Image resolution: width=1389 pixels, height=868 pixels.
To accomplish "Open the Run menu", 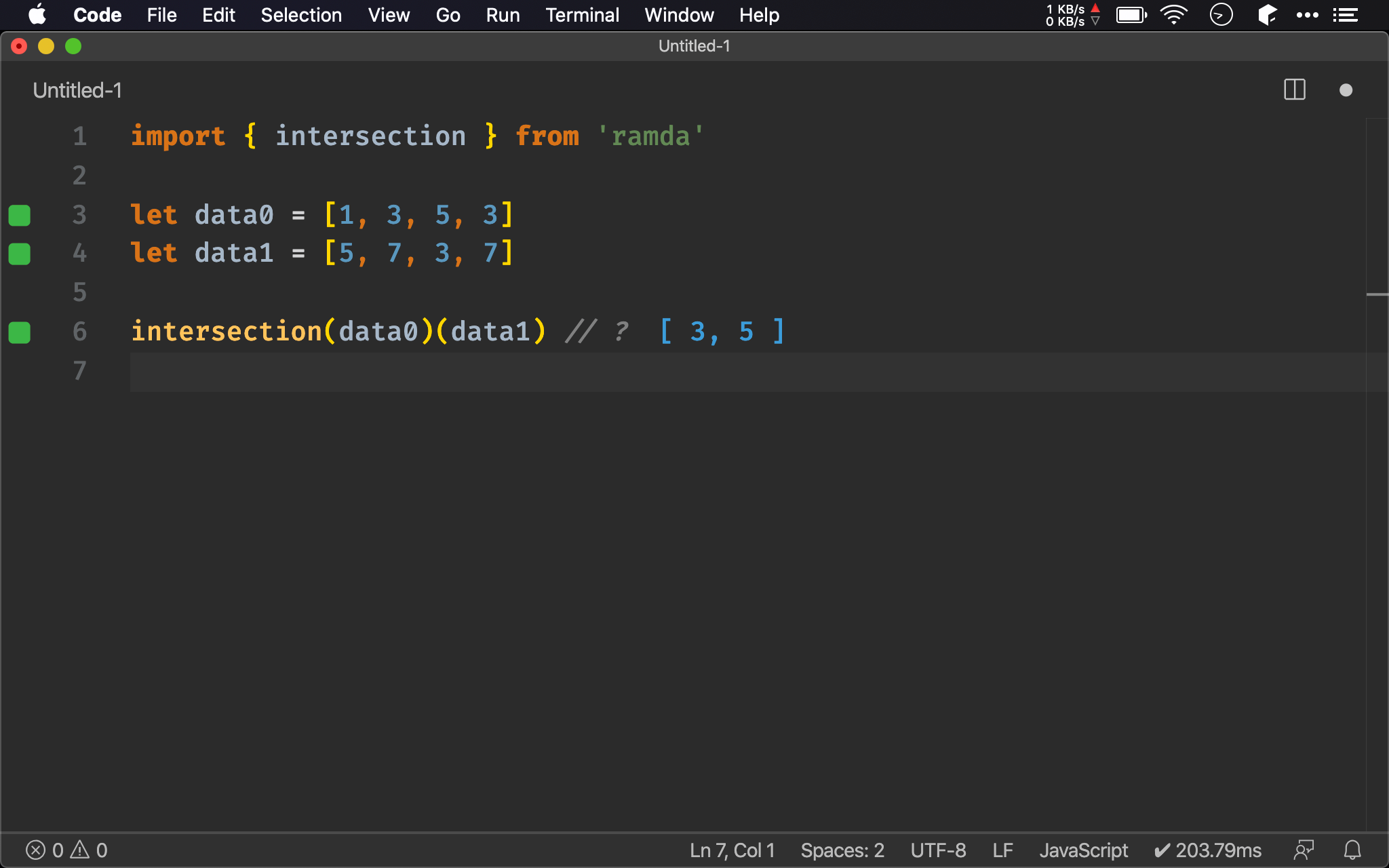I will [503, 15].
